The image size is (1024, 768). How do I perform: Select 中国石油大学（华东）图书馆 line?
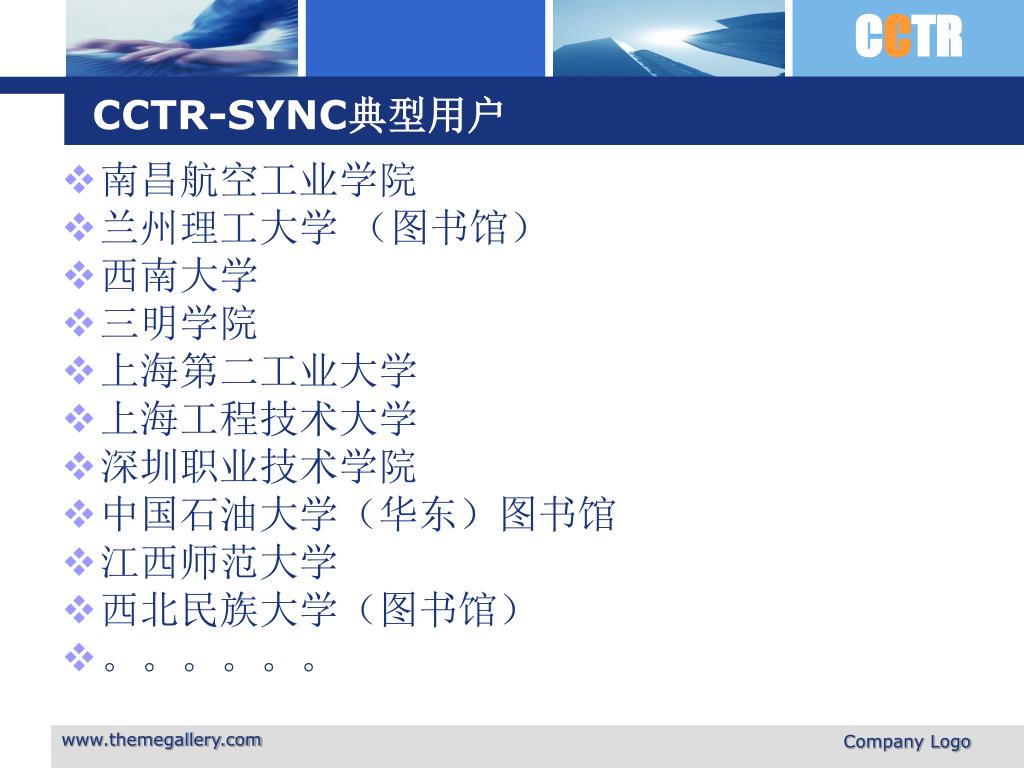[x=359, y=514]
